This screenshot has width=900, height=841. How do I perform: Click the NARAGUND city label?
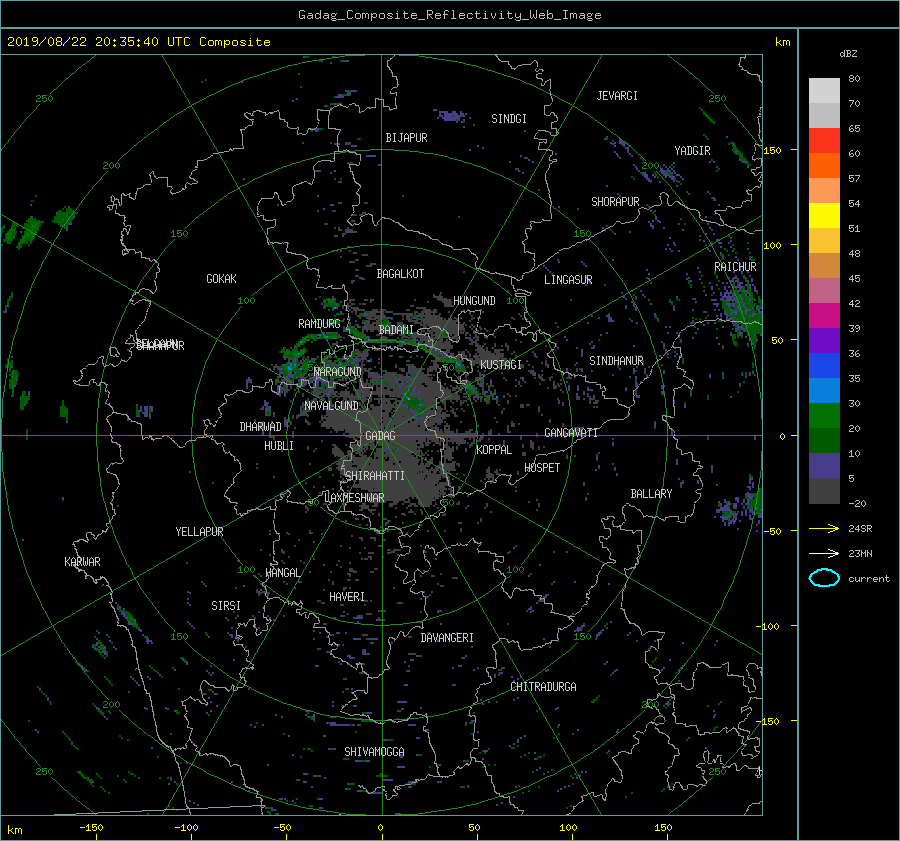click(338, 372)
